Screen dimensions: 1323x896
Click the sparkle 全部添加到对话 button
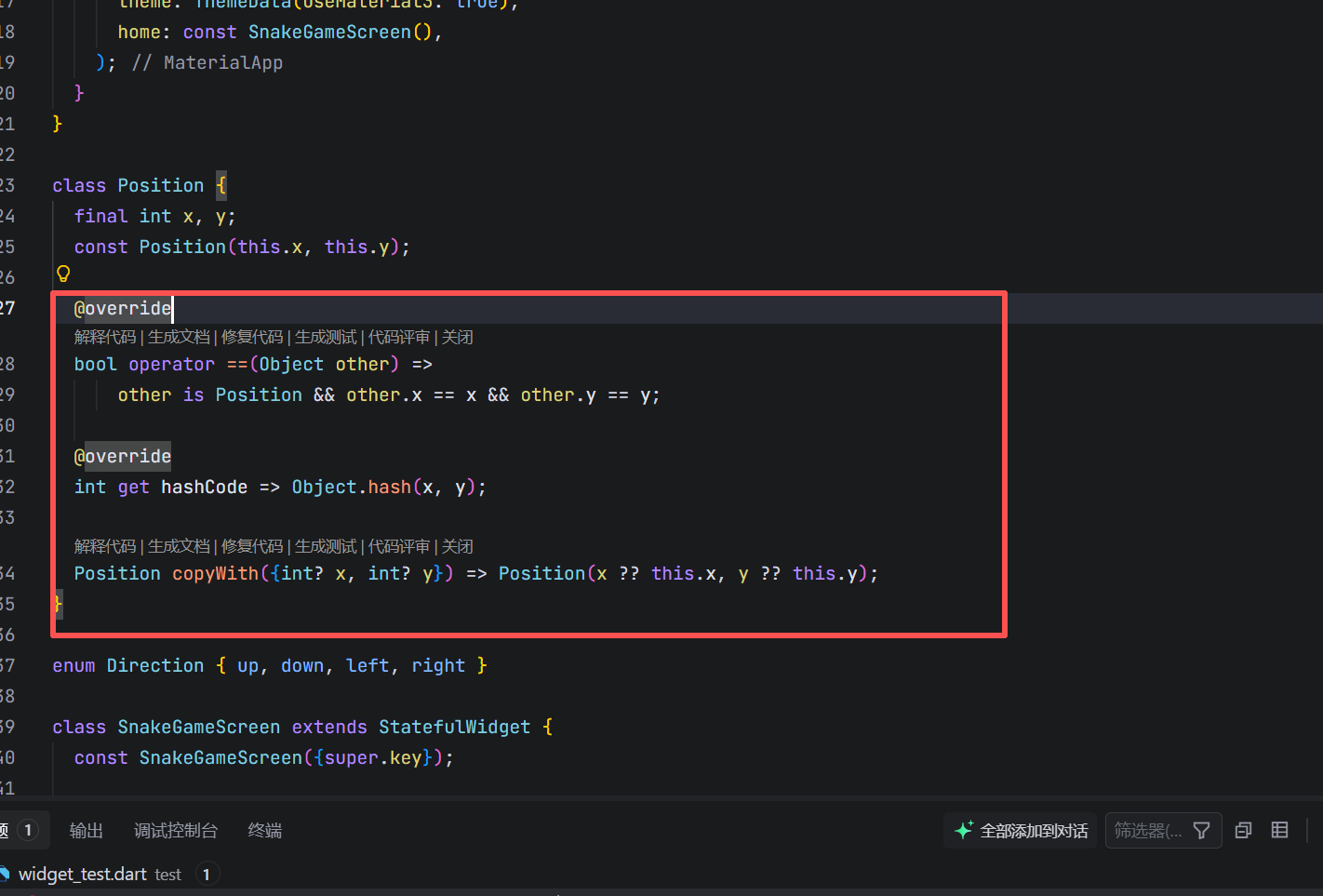point(1021,830)
